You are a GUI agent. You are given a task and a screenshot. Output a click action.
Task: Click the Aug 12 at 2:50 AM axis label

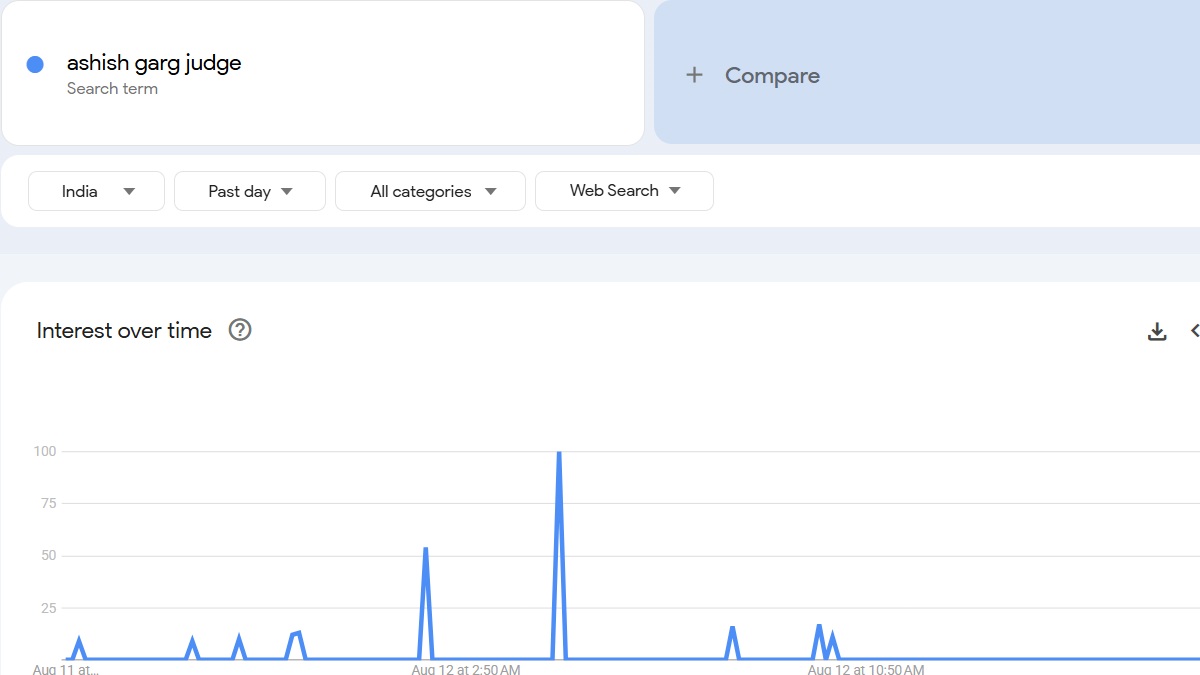click(465, 669)
